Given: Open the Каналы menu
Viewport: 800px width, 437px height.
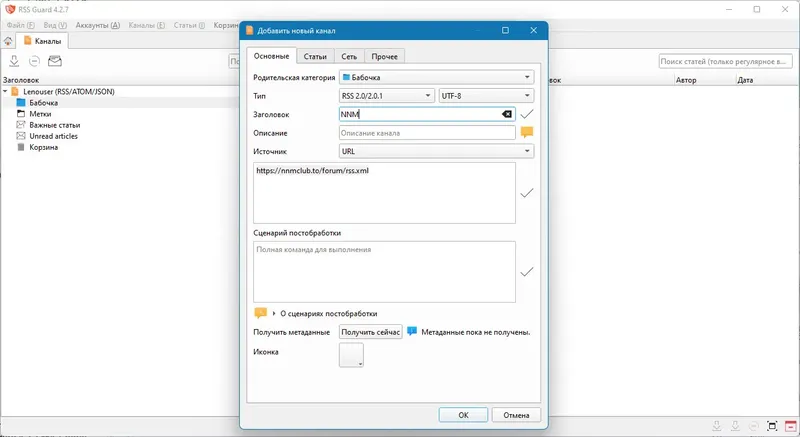Looking at the screenshot, I should (x=146, y=25).
